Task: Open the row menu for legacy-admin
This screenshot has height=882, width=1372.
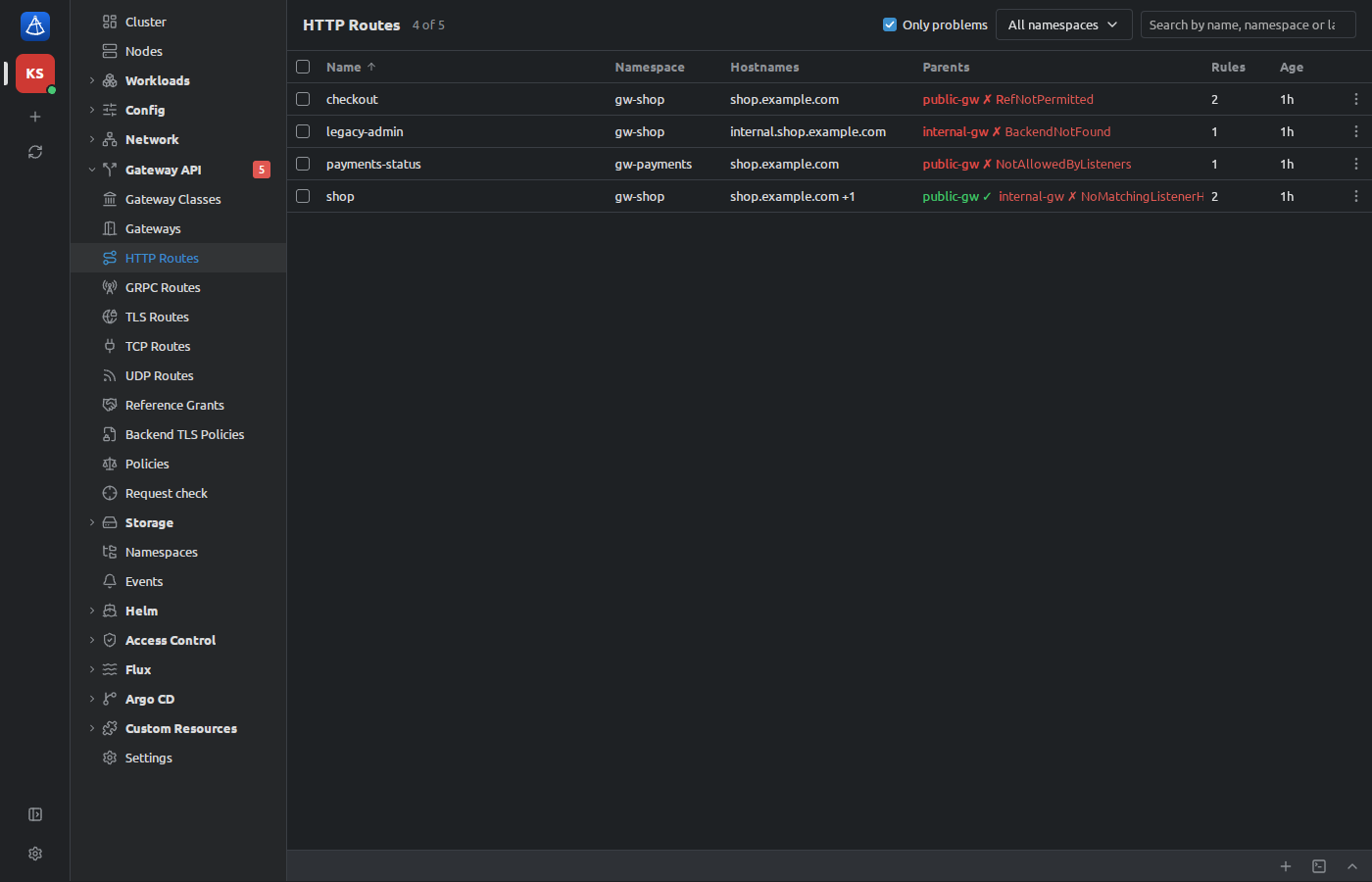Action: pos(1355,131)
